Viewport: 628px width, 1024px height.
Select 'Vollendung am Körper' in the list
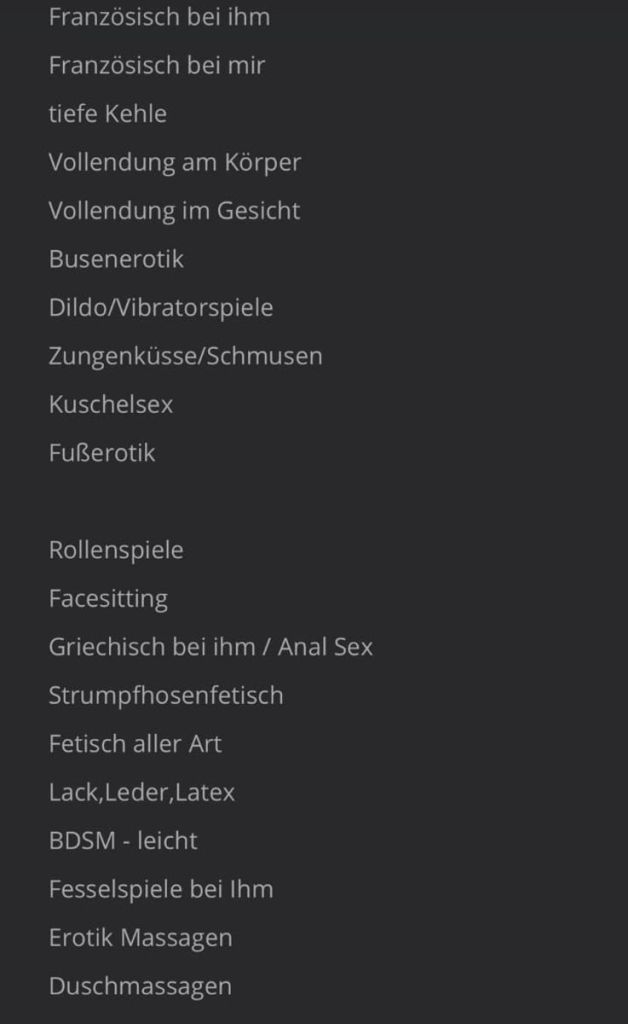pyautogui.click(x=174, y=162)
